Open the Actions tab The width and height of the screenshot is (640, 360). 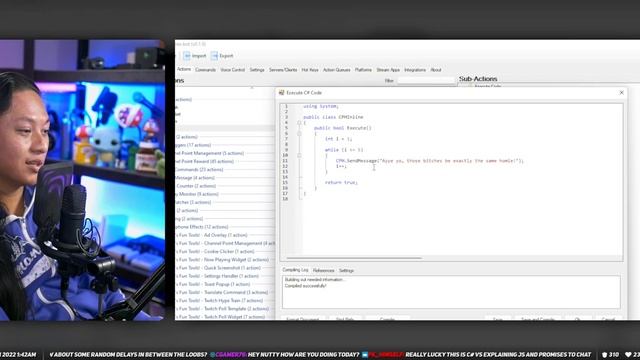pyautogui.click(x=184, y=69)
